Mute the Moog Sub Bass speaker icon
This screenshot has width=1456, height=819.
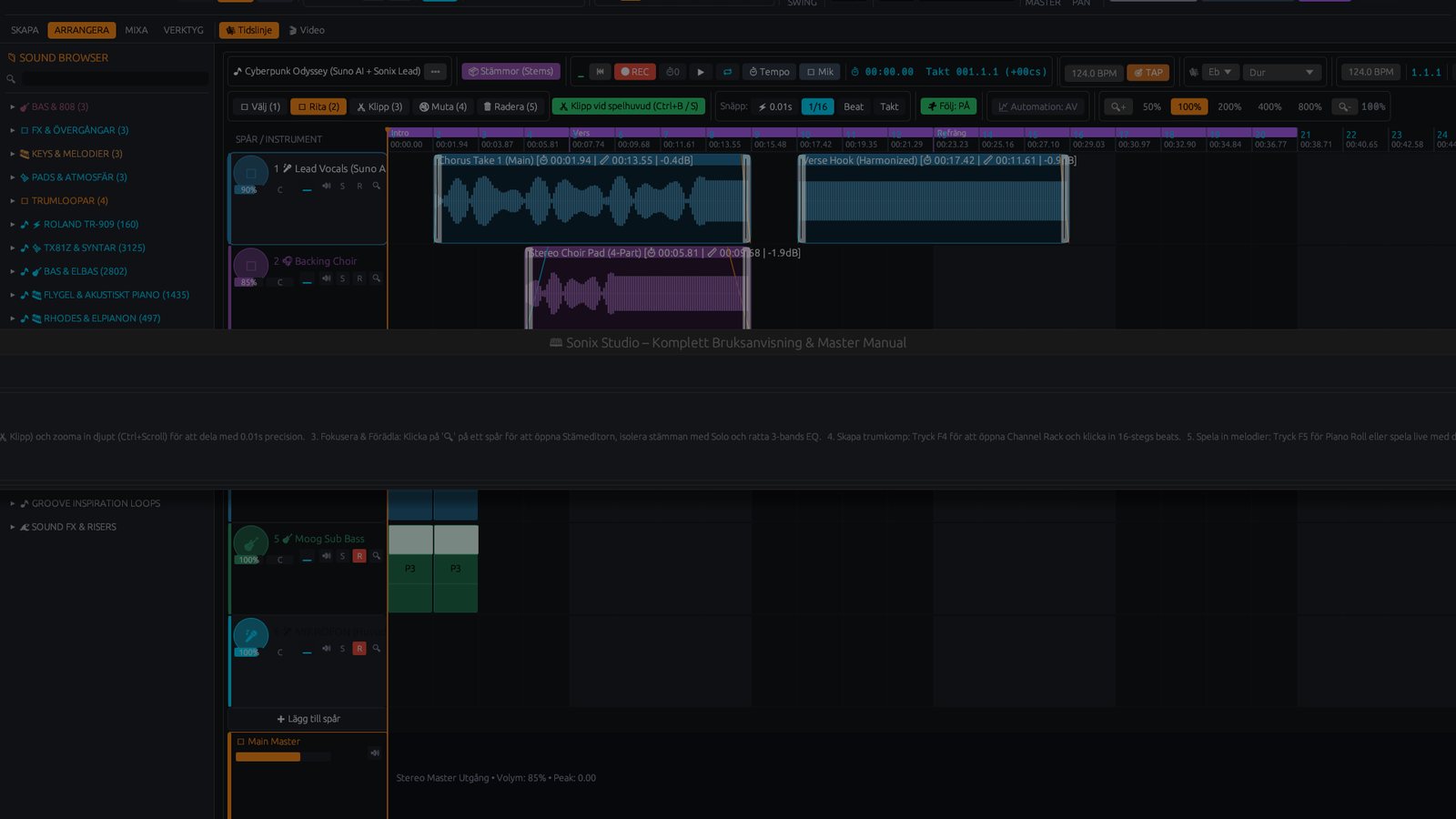click(326, 555)
